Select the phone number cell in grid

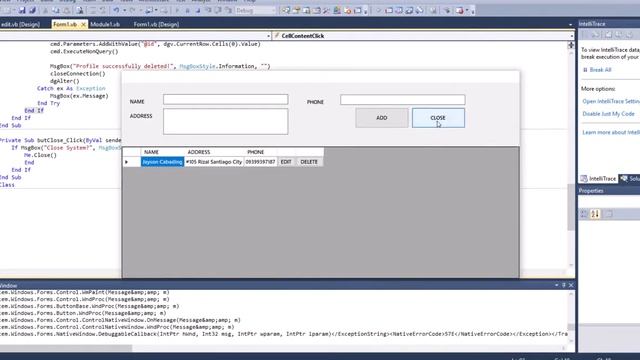260,162
